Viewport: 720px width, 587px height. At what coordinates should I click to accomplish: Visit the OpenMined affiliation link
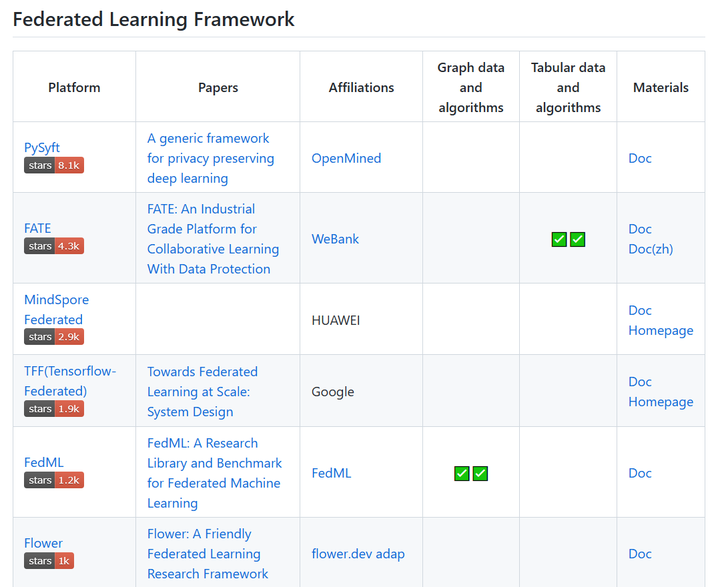point(346,158)
